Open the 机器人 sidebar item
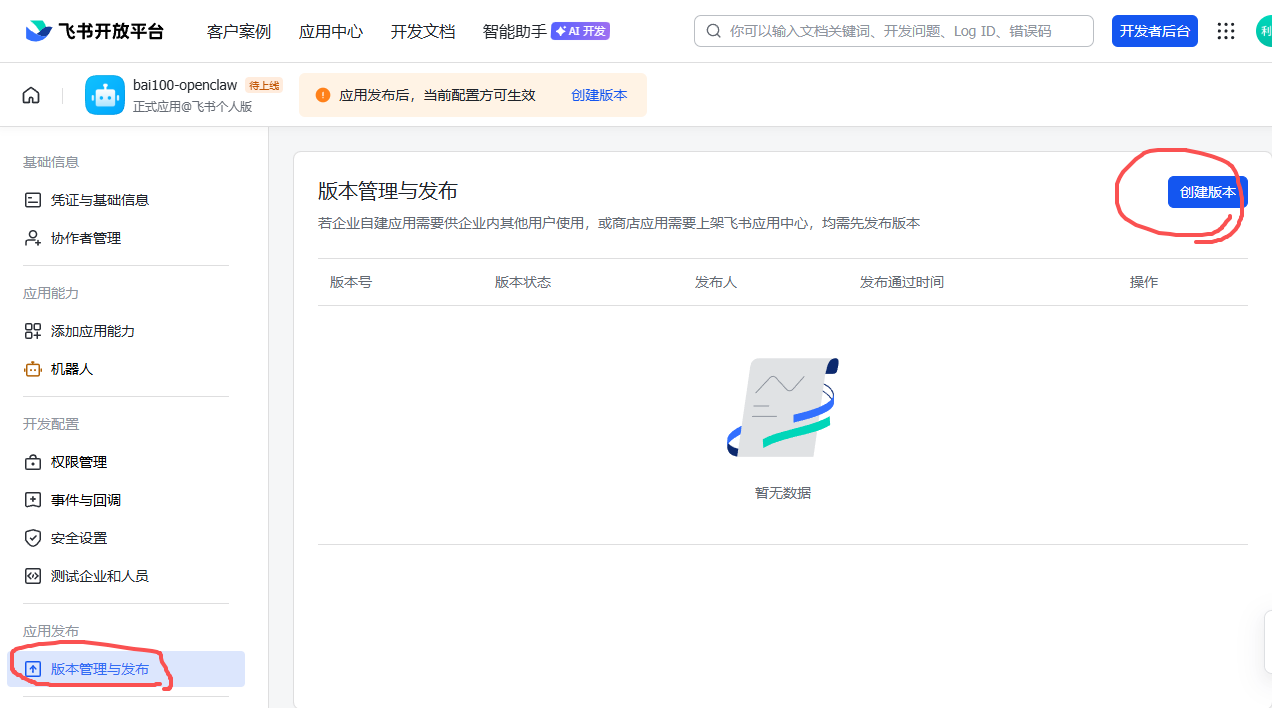Viewport: 1272px width, 708px height. pyautogui.click(x=71, y=369)
